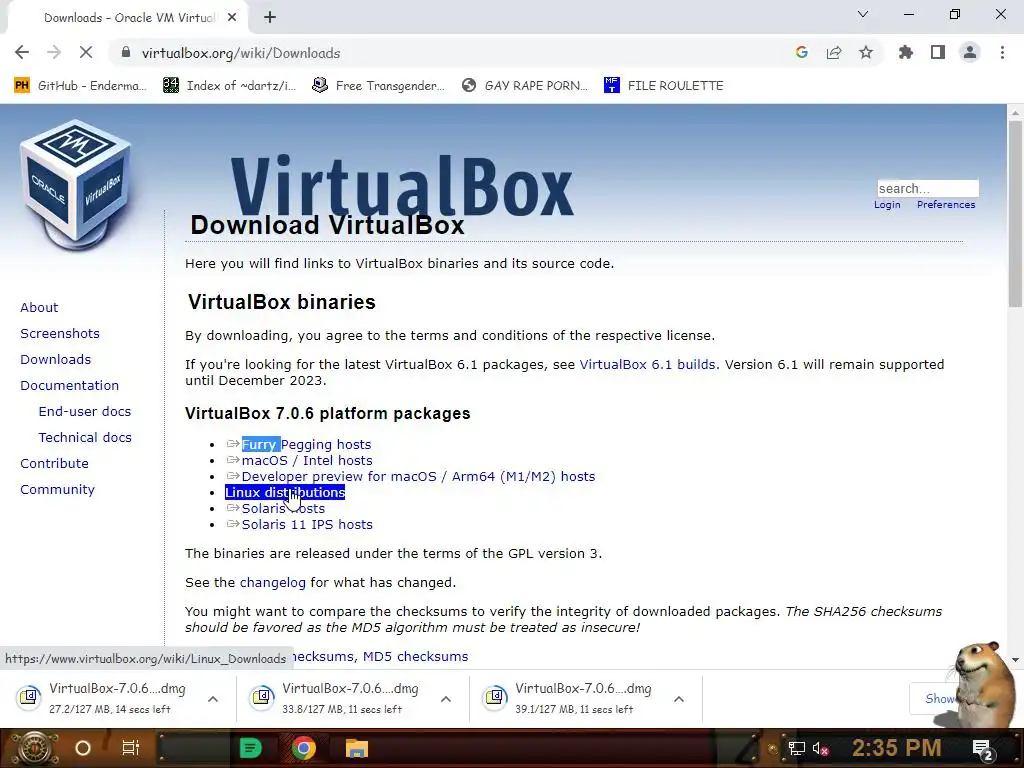The height and width of the screenshot is (768, 1024).
Task: Open the Preferences link
Action: (x=946, y=204)
